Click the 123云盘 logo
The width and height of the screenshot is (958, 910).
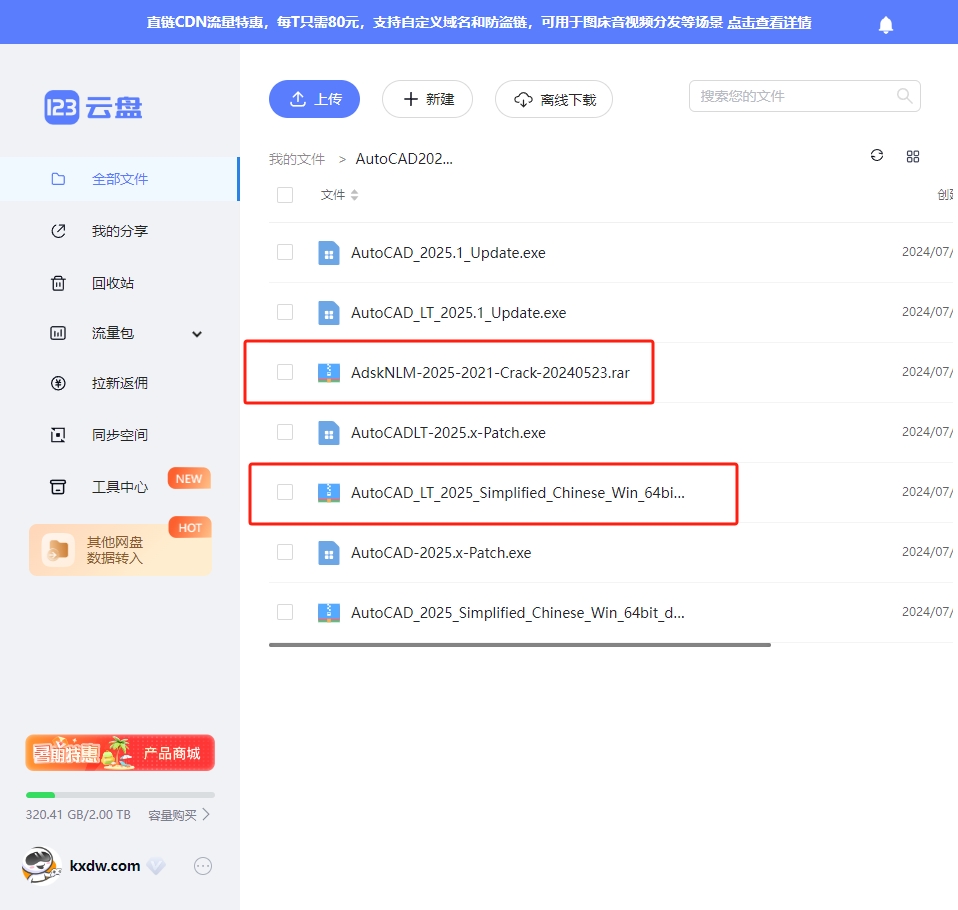93,108
